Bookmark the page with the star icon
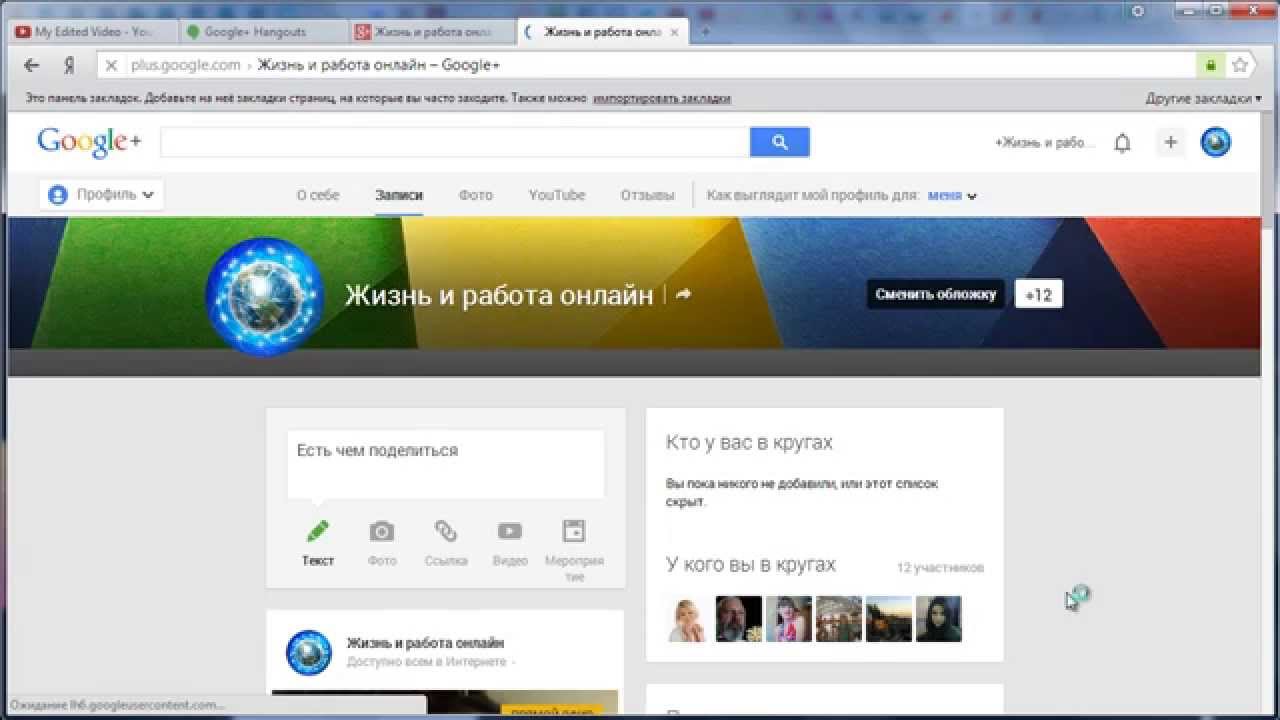 tap(1240, 65)
